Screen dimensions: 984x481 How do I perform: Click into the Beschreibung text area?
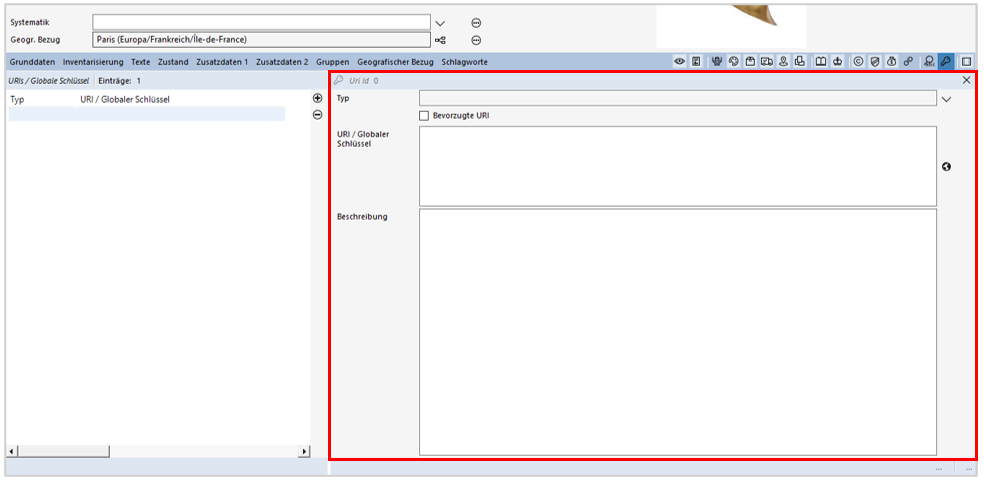click(x=677, y=330)
